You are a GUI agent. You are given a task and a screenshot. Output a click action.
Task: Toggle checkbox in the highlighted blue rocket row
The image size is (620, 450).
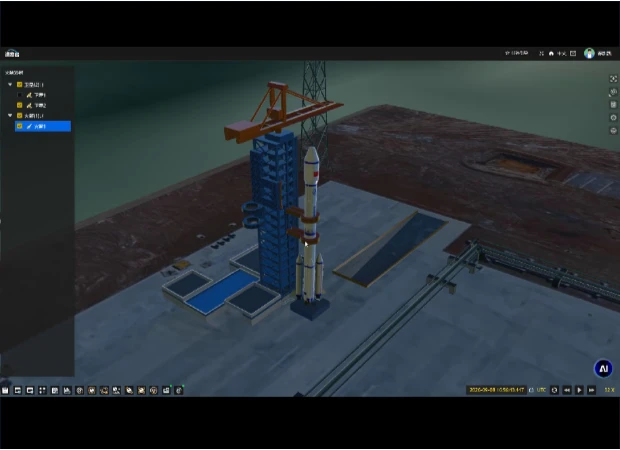(19, 126)
